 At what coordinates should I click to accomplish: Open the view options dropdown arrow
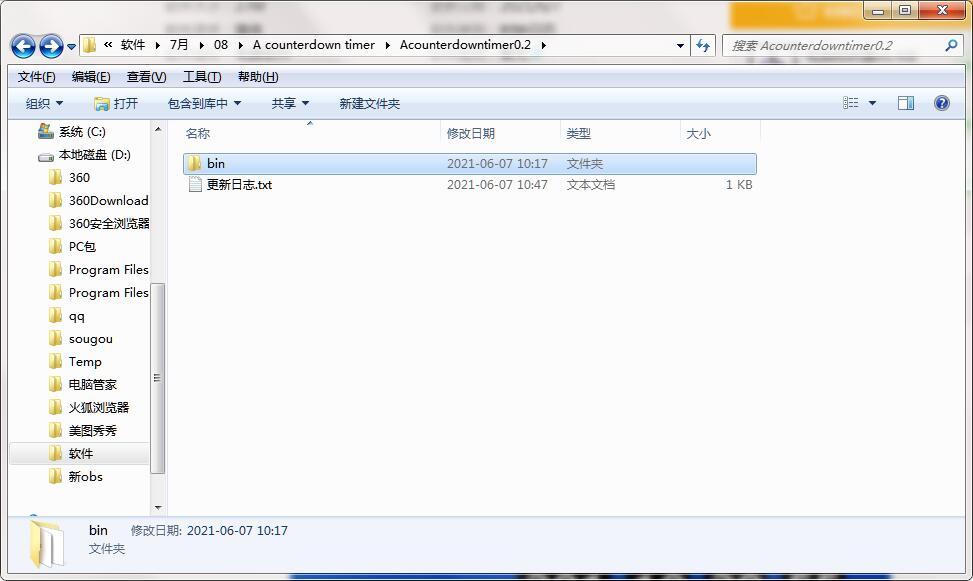872,103
